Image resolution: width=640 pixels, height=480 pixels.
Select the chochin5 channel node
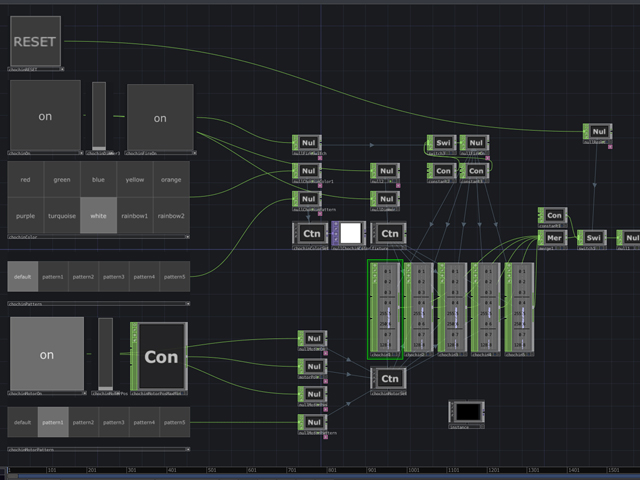pyautogui.click(x=519, y=307)
